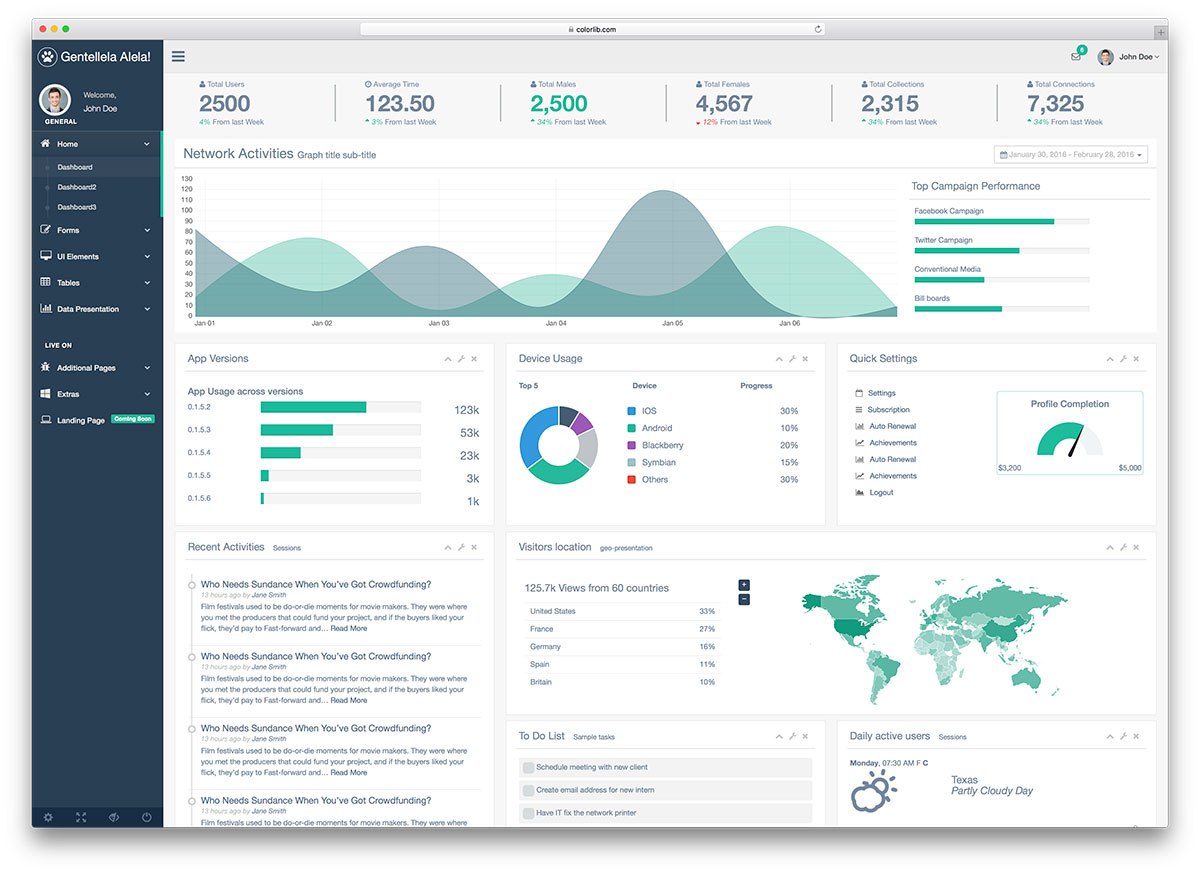The width and height of the screenshot is (1200, 873).
Task: Select Logout in the Quick Settings panel
Action: pyautogui.click(x=882, y=492)
